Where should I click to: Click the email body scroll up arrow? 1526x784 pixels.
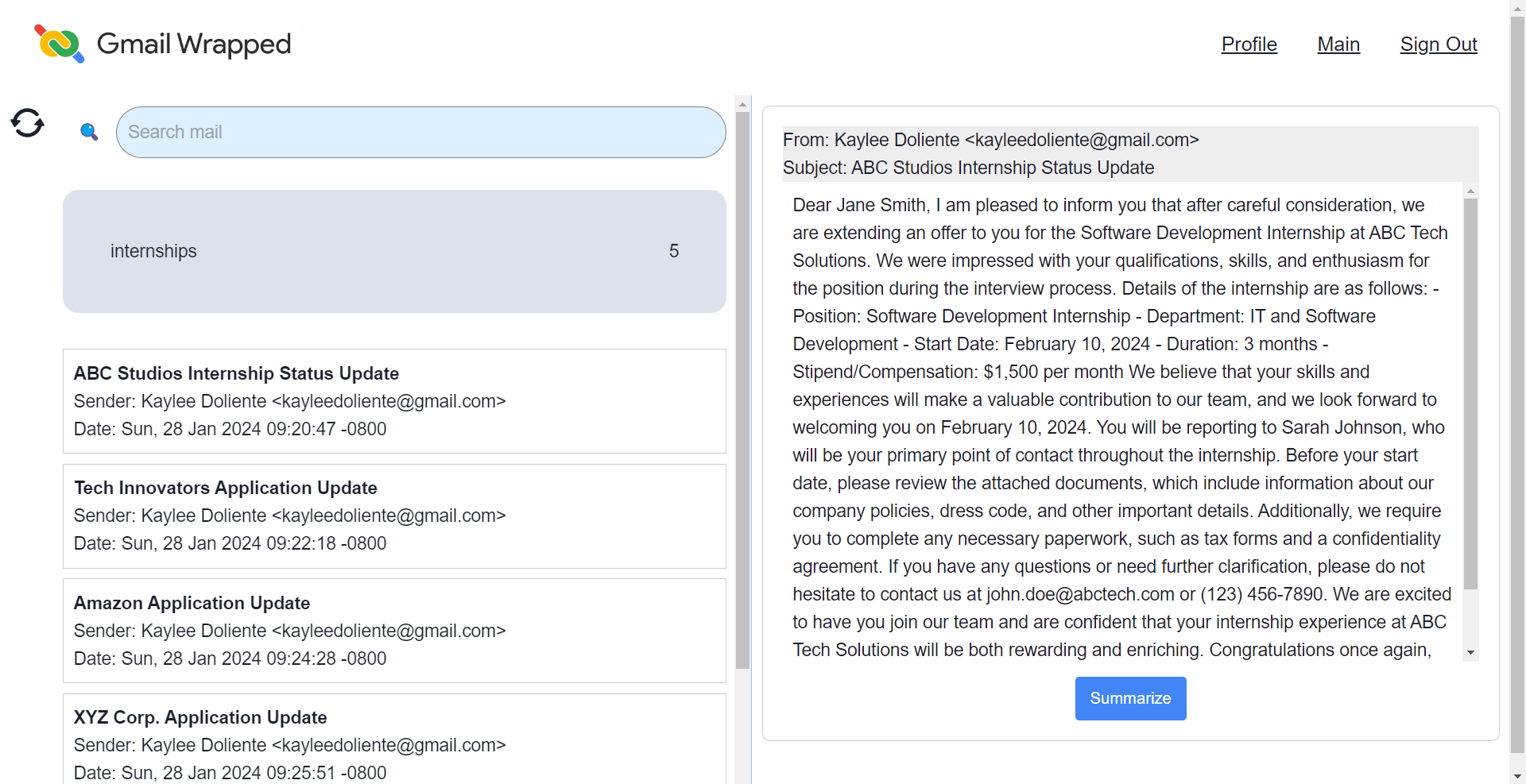[1470, 191]
